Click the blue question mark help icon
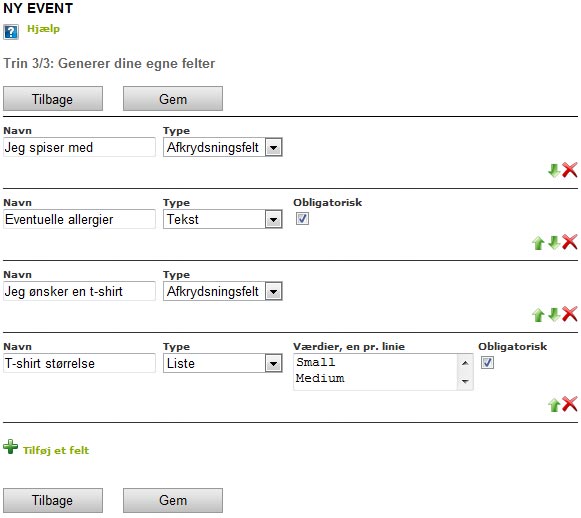The height and width of the screenshot is (518, 581). (11, 32)
